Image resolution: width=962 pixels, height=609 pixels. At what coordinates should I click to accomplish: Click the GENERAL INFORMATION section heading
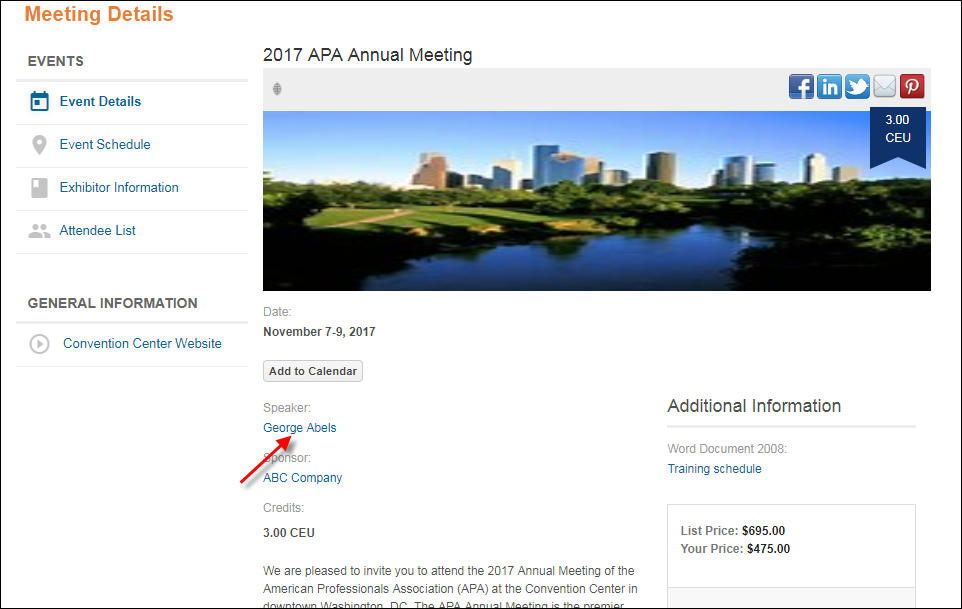pos(112,303)
